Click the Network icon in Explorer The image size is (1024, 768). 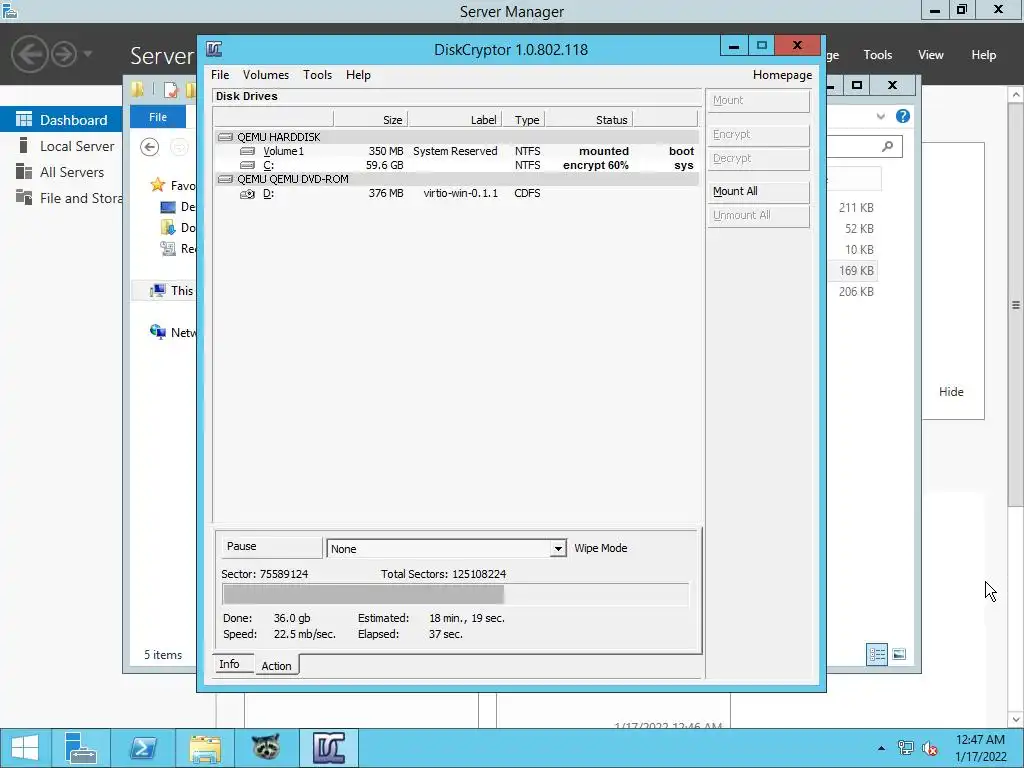point(157,332)
